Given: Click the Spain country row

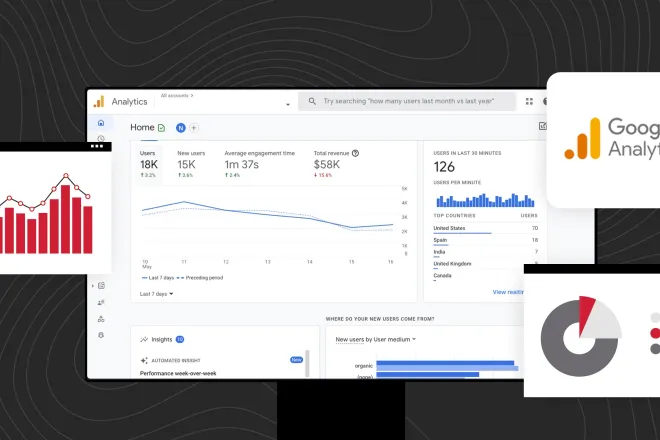Looking at the screenshot, I should click(485, 240).
